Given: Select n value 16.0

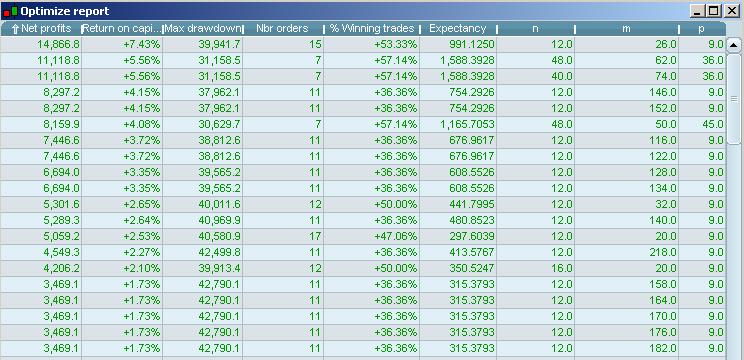Looking at the screenshot, I should (x=561, y=268).
